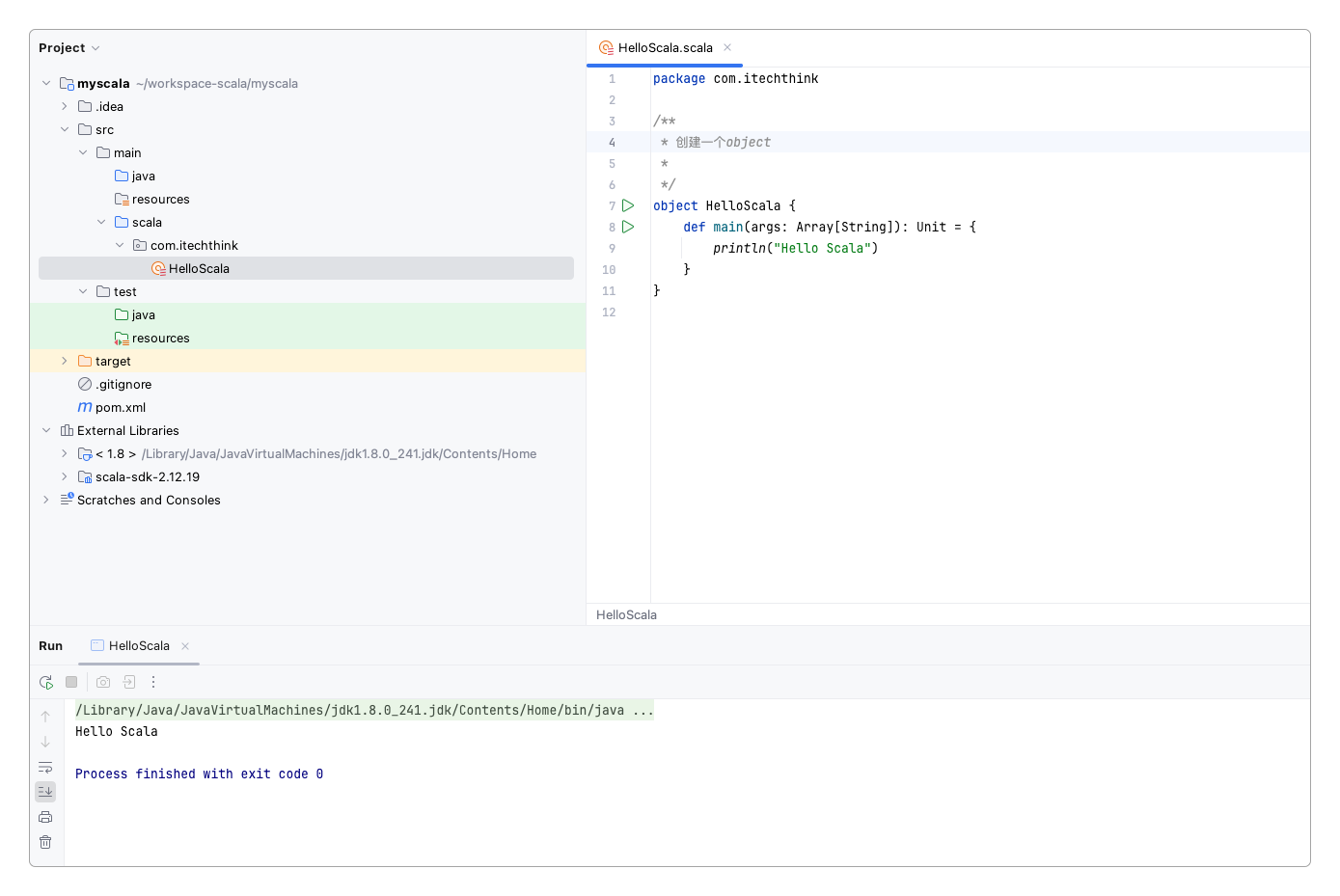Select pom.xml in the project tree
Image resolution: width=1340 pixels, height=896 pixels.
[121, 407]
